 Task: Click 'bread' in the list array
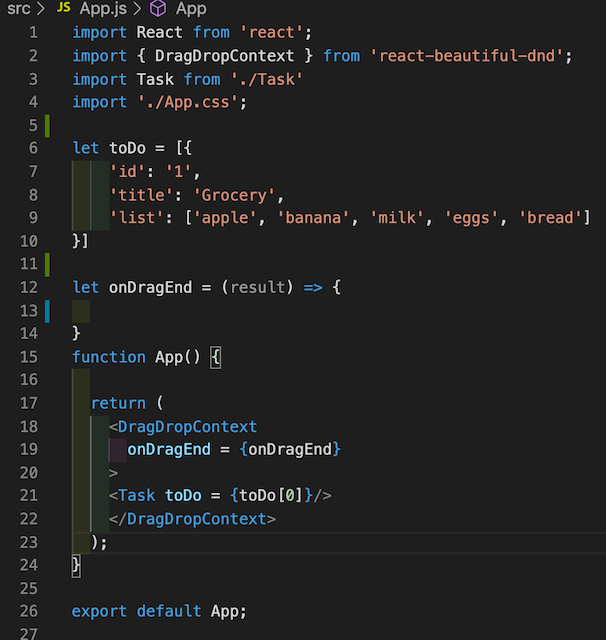(x=550, y=218)
